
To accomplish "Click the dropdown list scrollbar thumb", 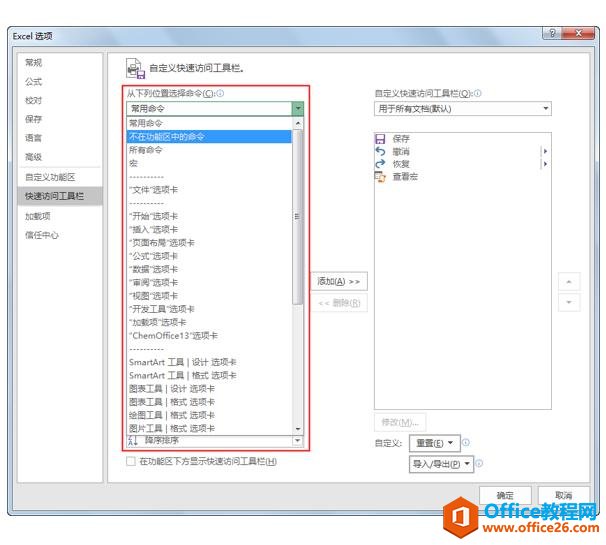I will click(298, 217).
